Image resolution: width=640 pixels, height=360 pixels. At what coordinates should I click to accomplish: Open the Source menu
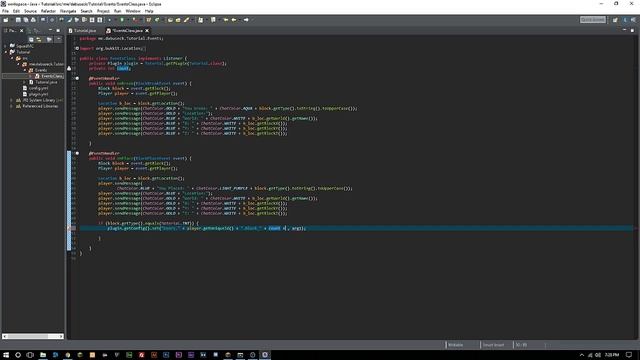click(x=30, y=11)
